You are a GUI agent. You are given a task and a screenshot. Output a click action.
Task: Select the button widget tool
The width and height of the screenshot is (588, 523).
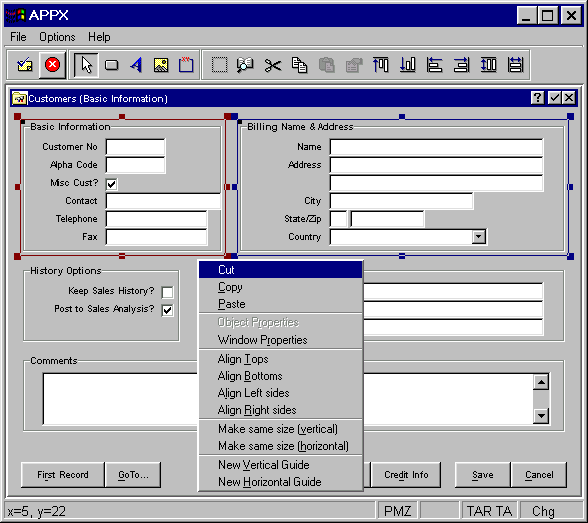[x=111, y=65]
